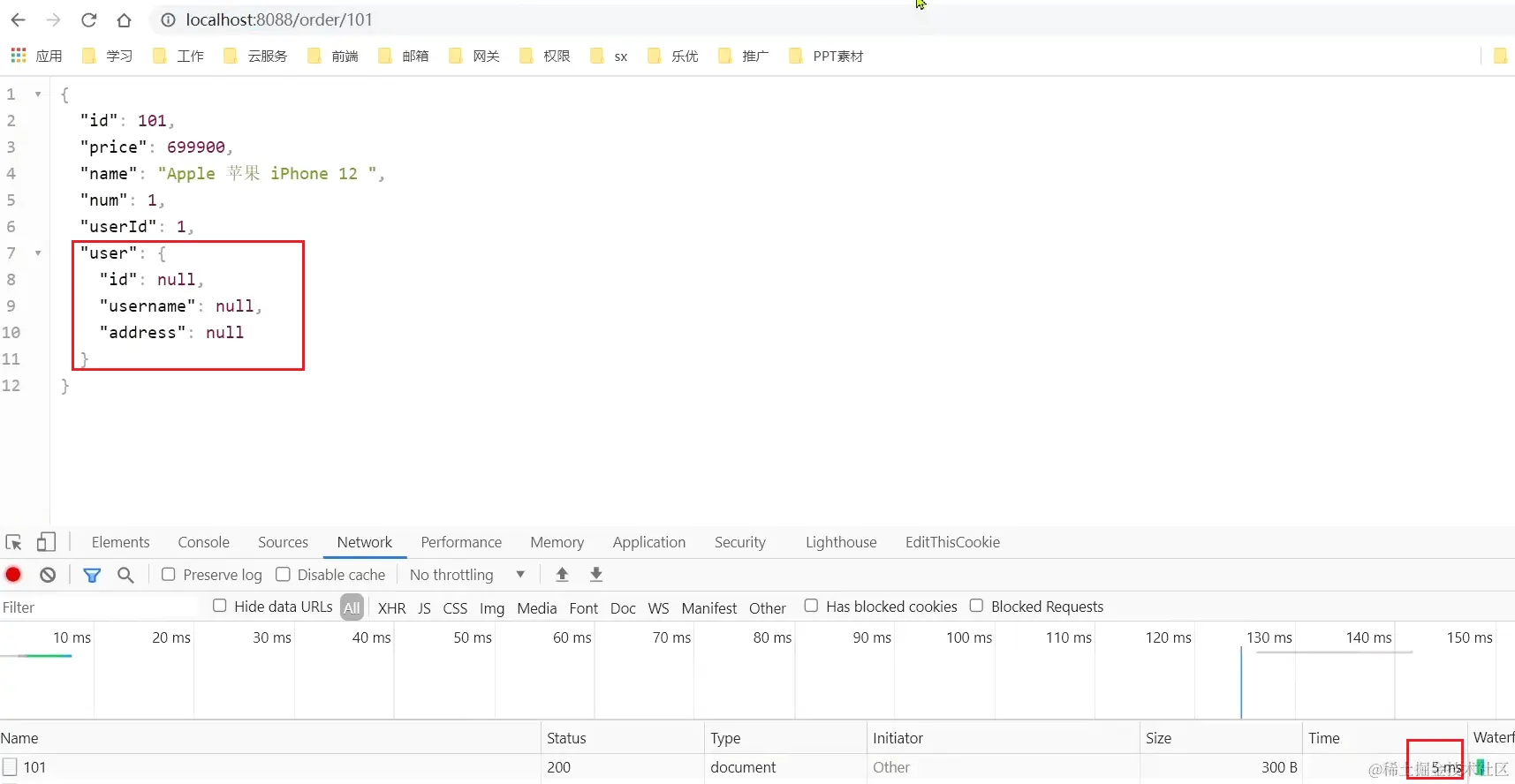This screenshot has height=784, width=1515.
Task: Open the Performance tab
Action: 461,542
